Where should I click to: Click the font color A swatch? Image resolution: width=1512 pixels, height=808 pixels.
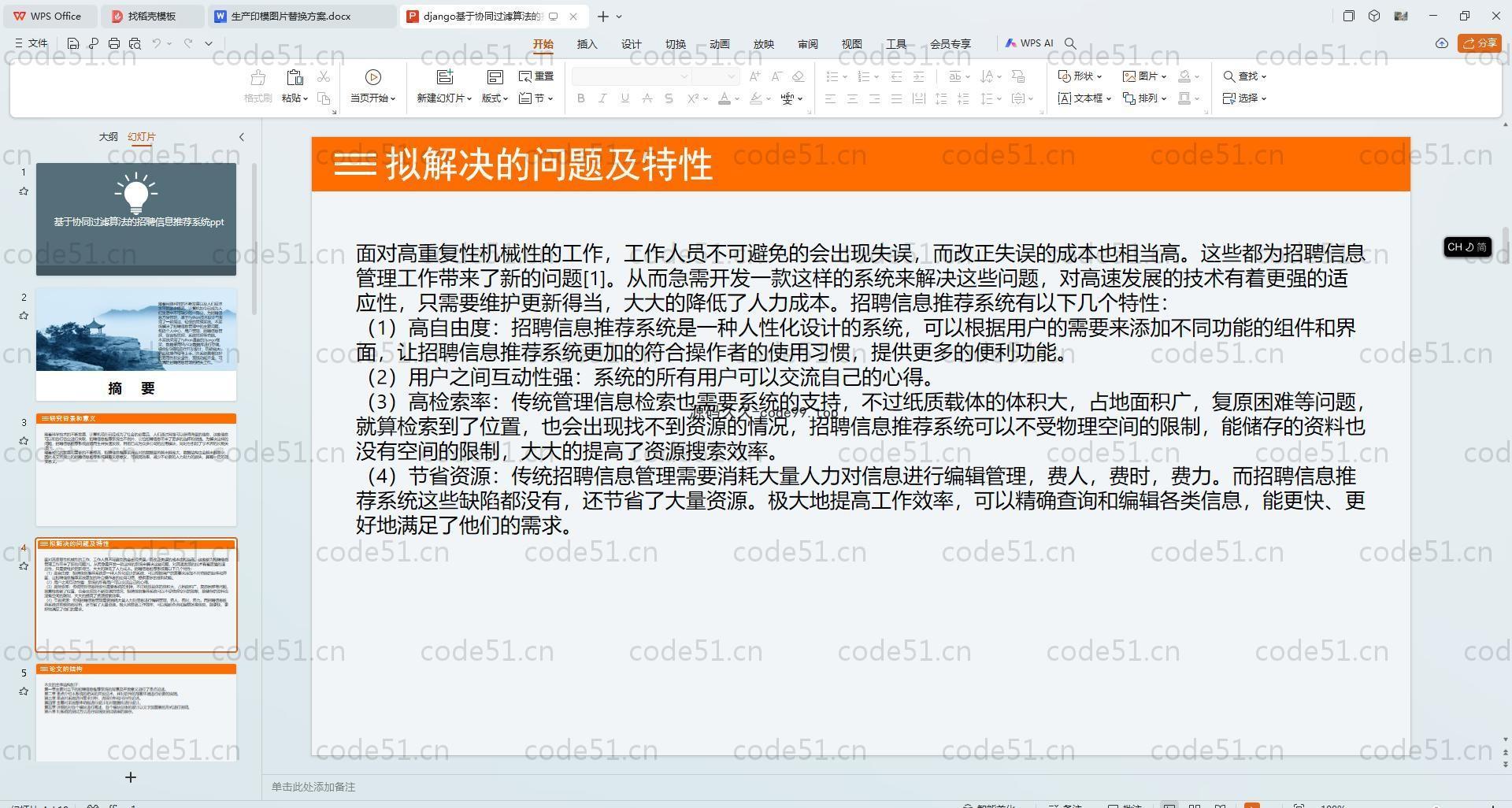[724, 98]
